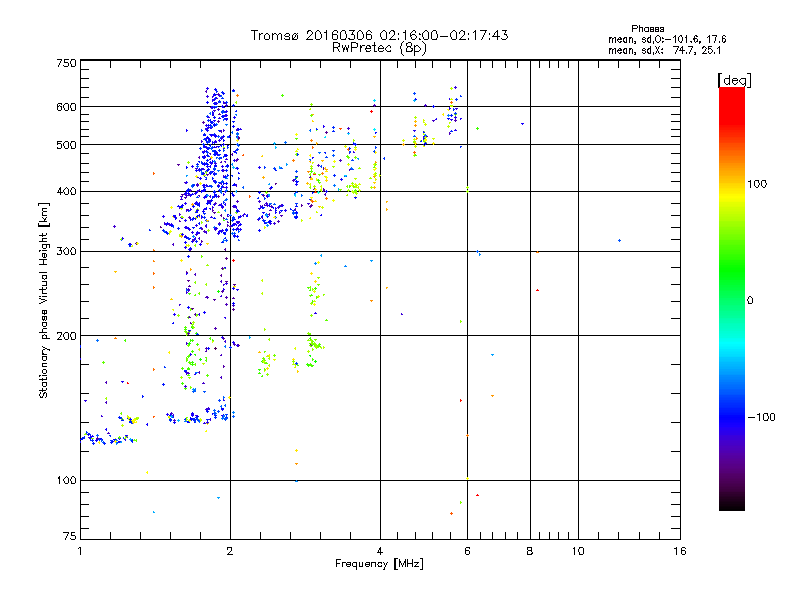Click the colorbar tick label '0'
The width and height of the screenshot is (800, 600).
tap(749, 300)
